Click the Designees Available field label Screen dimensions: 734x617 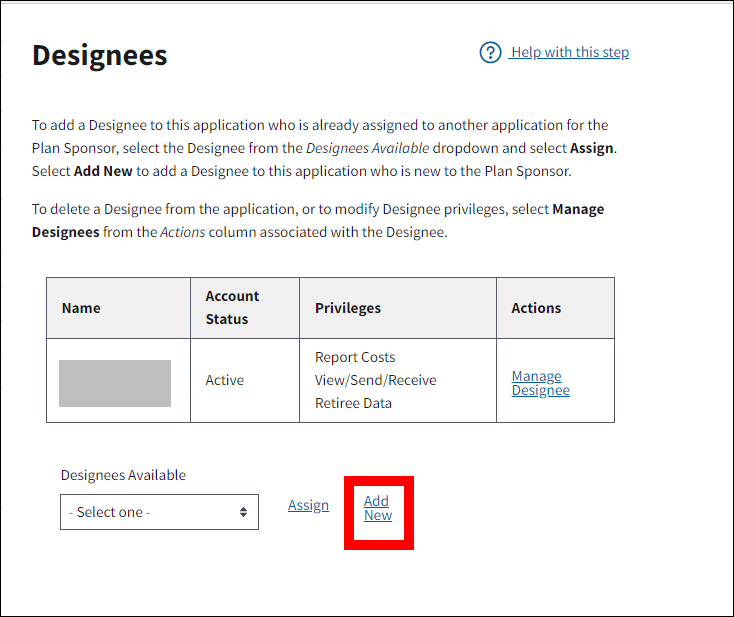[123, 475]
